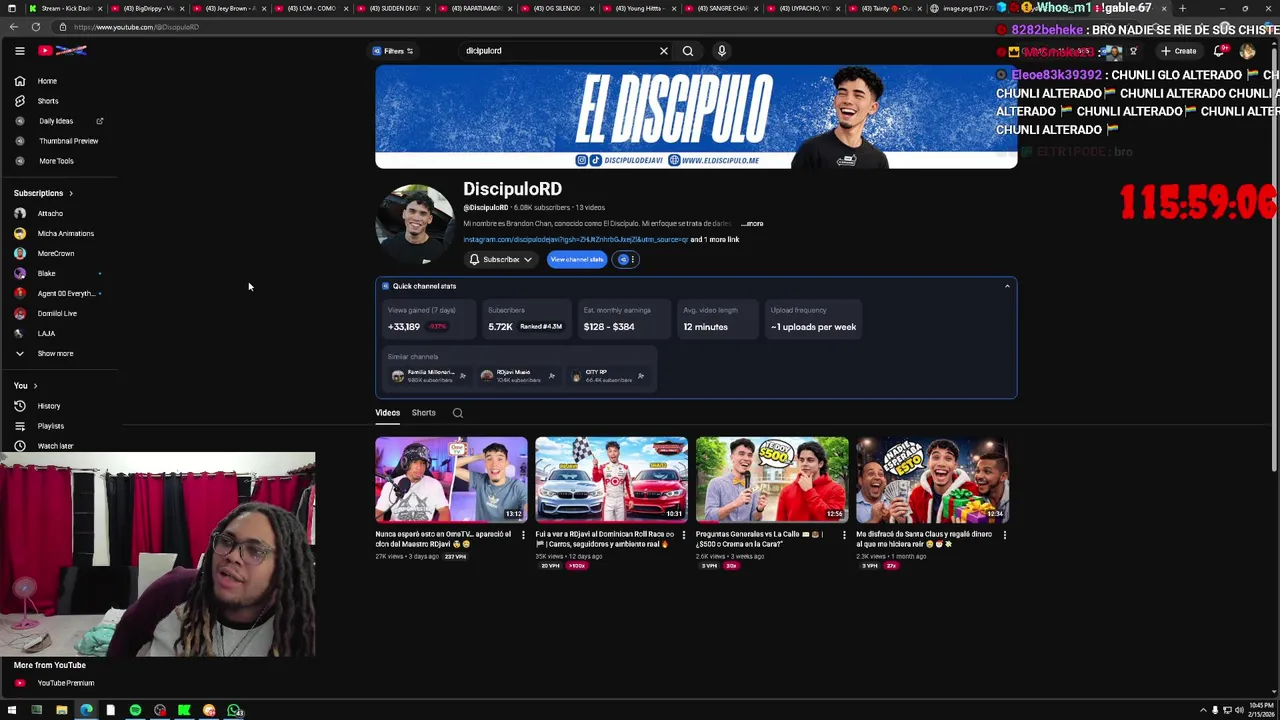Switch to the channel Shorts tab
Viewport: 1280px width, 720px height.
click(x=423, y=413)
